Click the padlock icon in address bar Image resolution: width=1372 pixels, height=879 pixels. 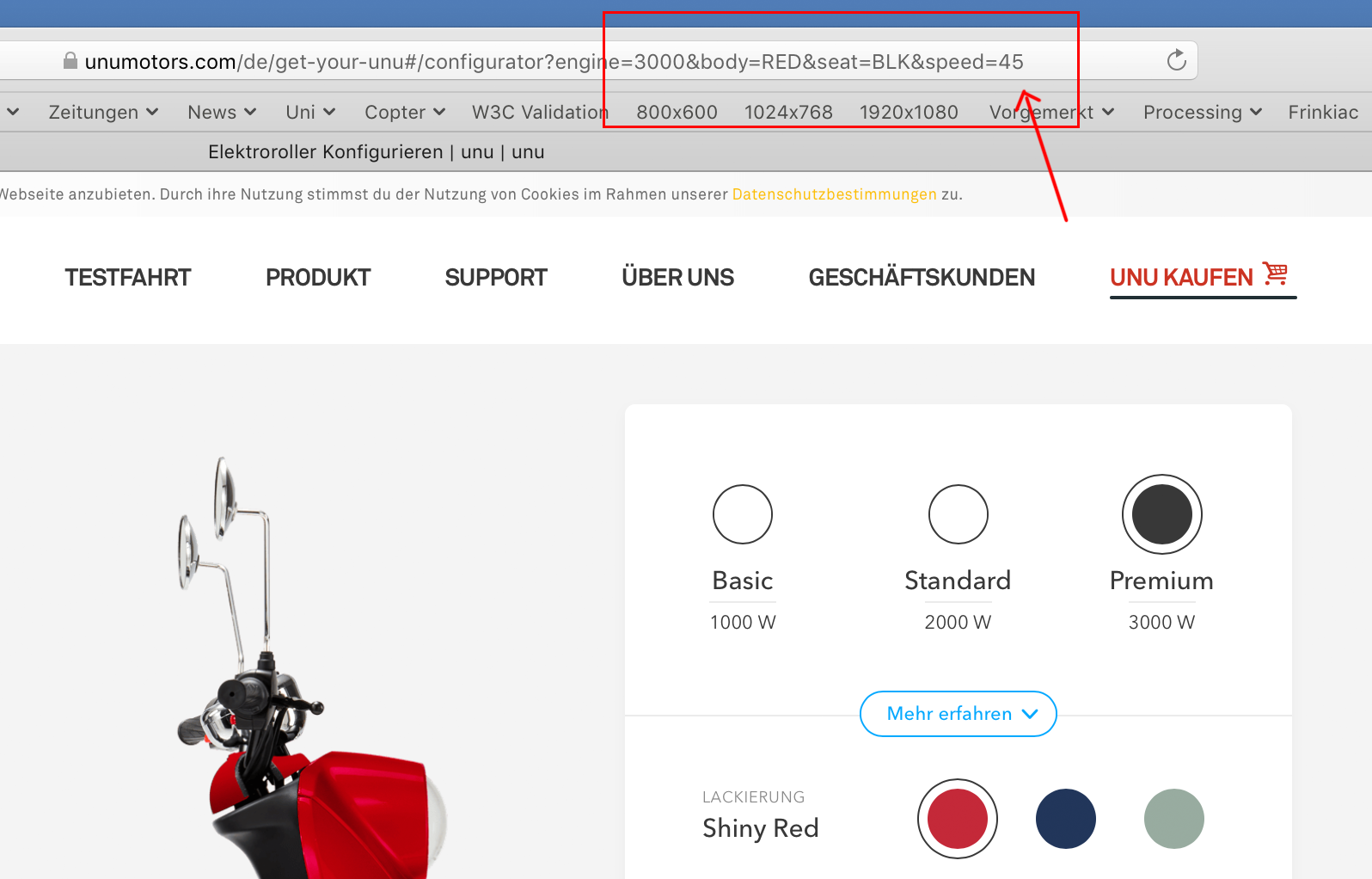(70, 61)
